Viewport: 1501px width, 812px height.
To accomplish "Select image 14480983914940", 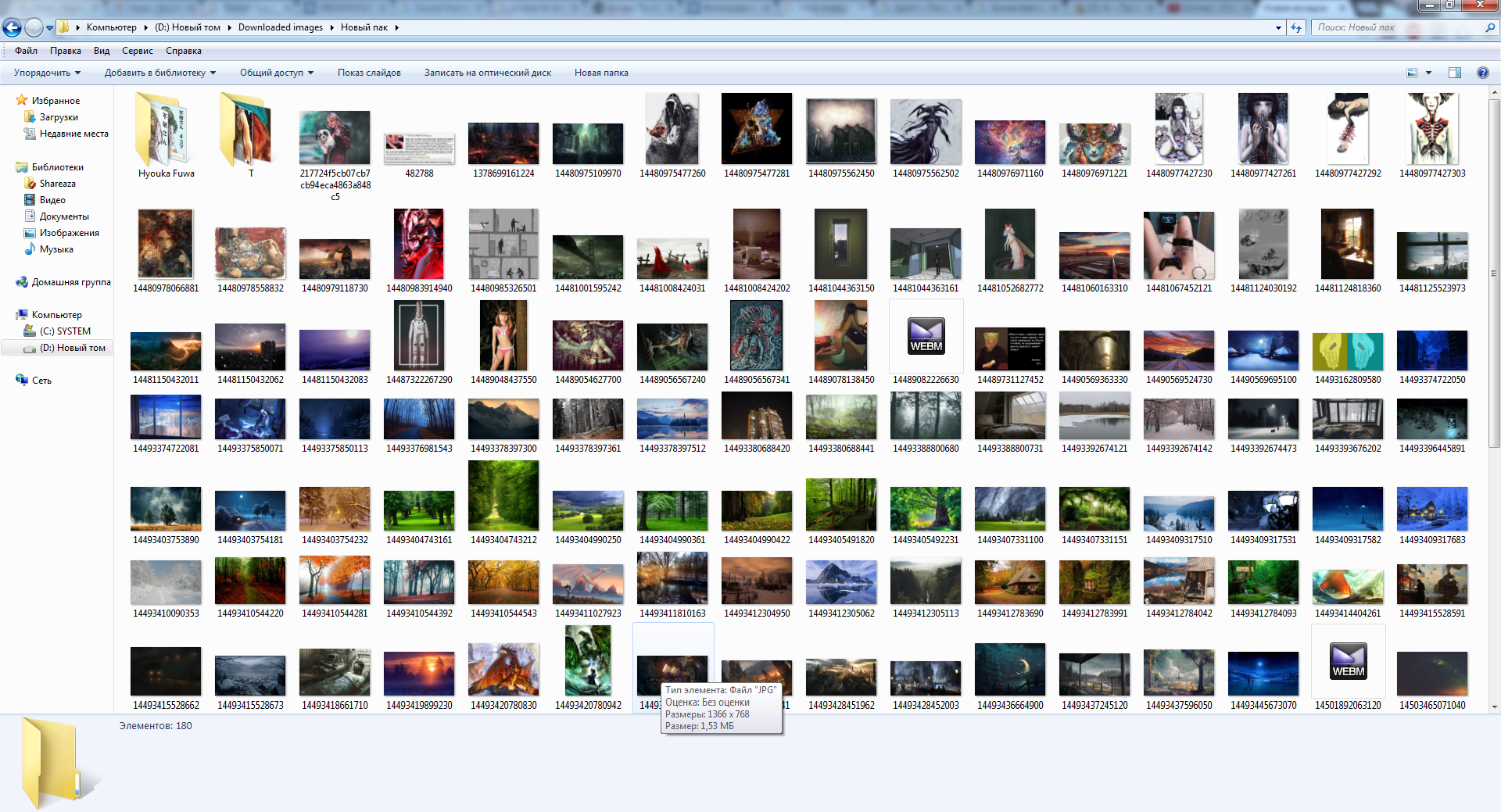I will coord(419,244).
